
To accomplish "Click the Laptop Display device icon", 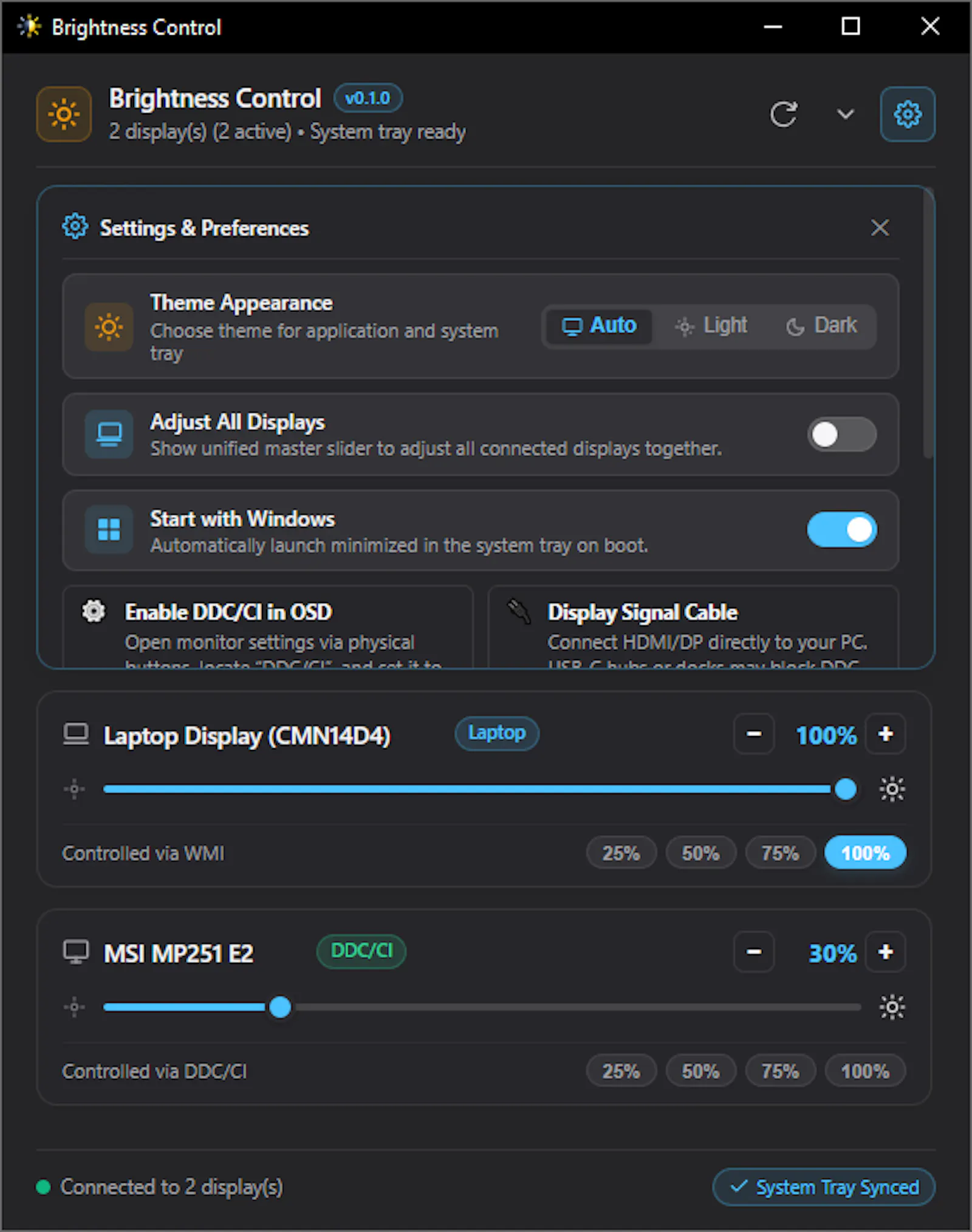I will pos(76,734).
